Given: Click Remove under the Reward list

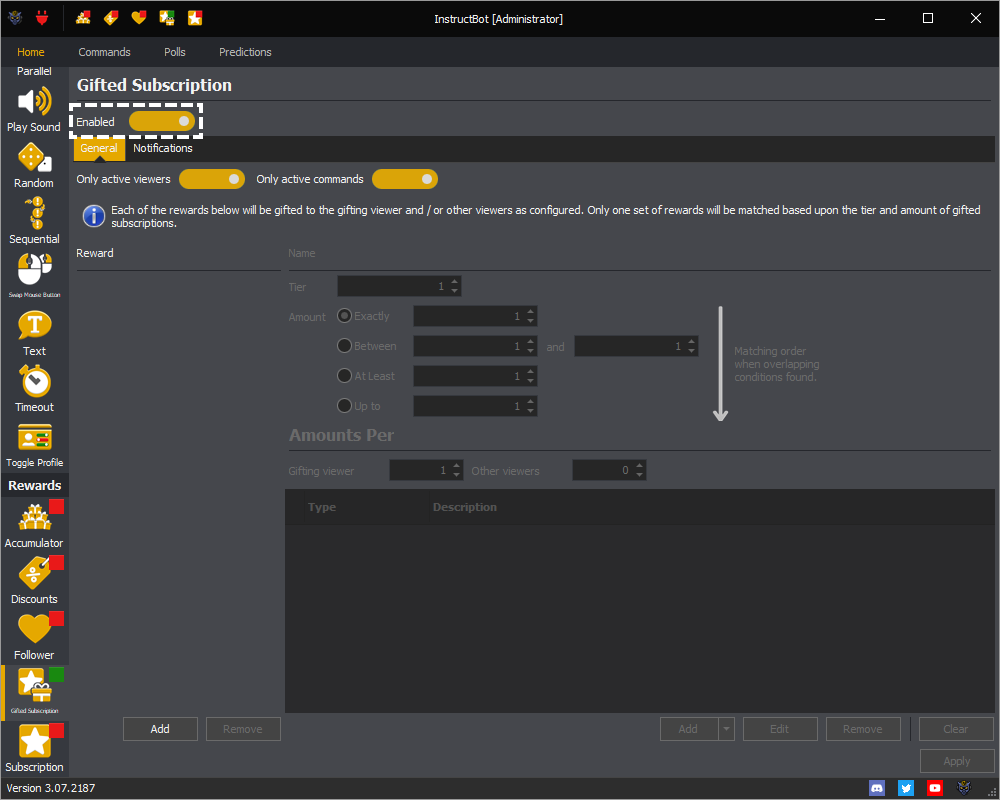Looking at the screenshot, I should pos(243,729).
